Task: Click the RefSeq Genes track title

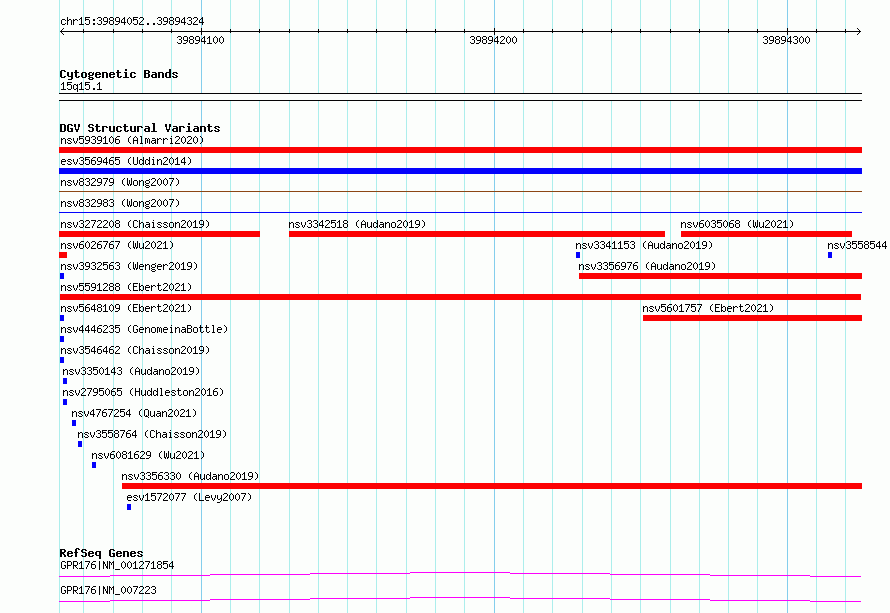Action: 102,553
